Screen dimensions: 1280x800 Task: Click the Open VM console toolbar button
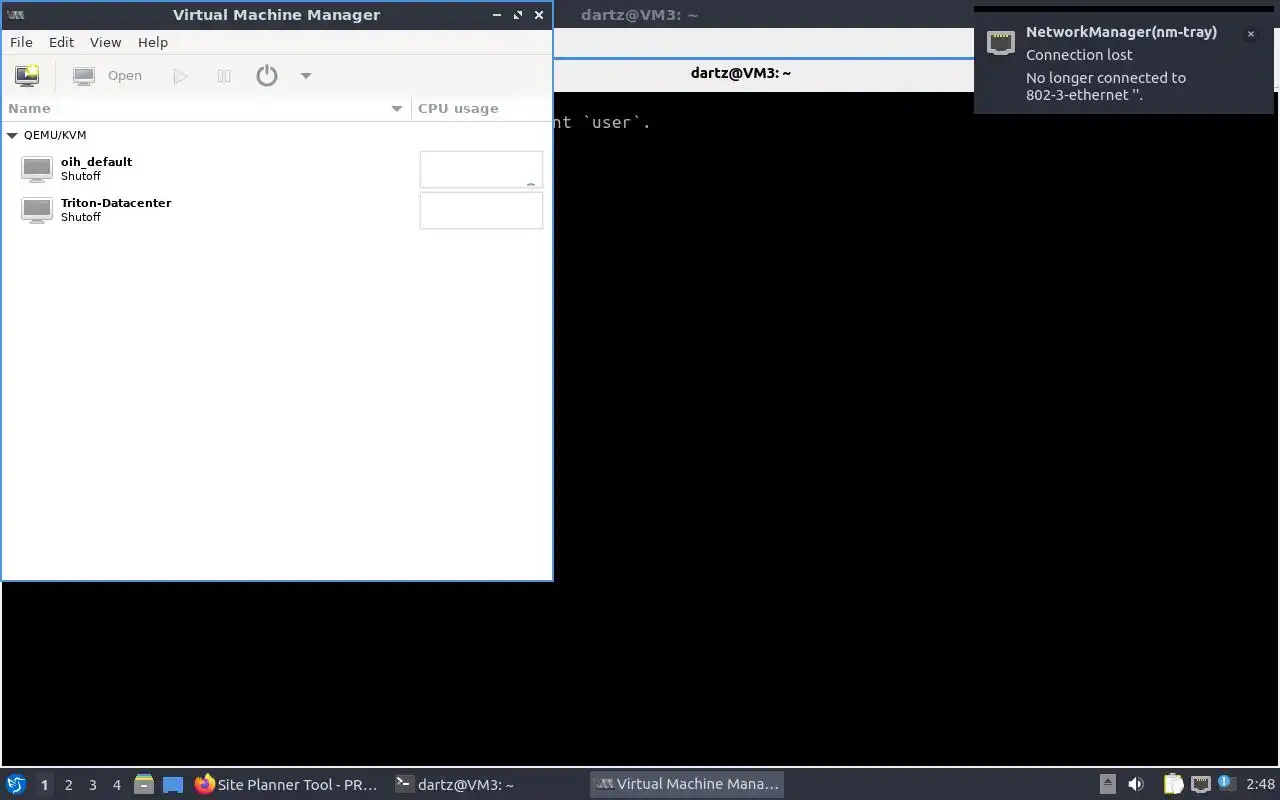[108, 75]
